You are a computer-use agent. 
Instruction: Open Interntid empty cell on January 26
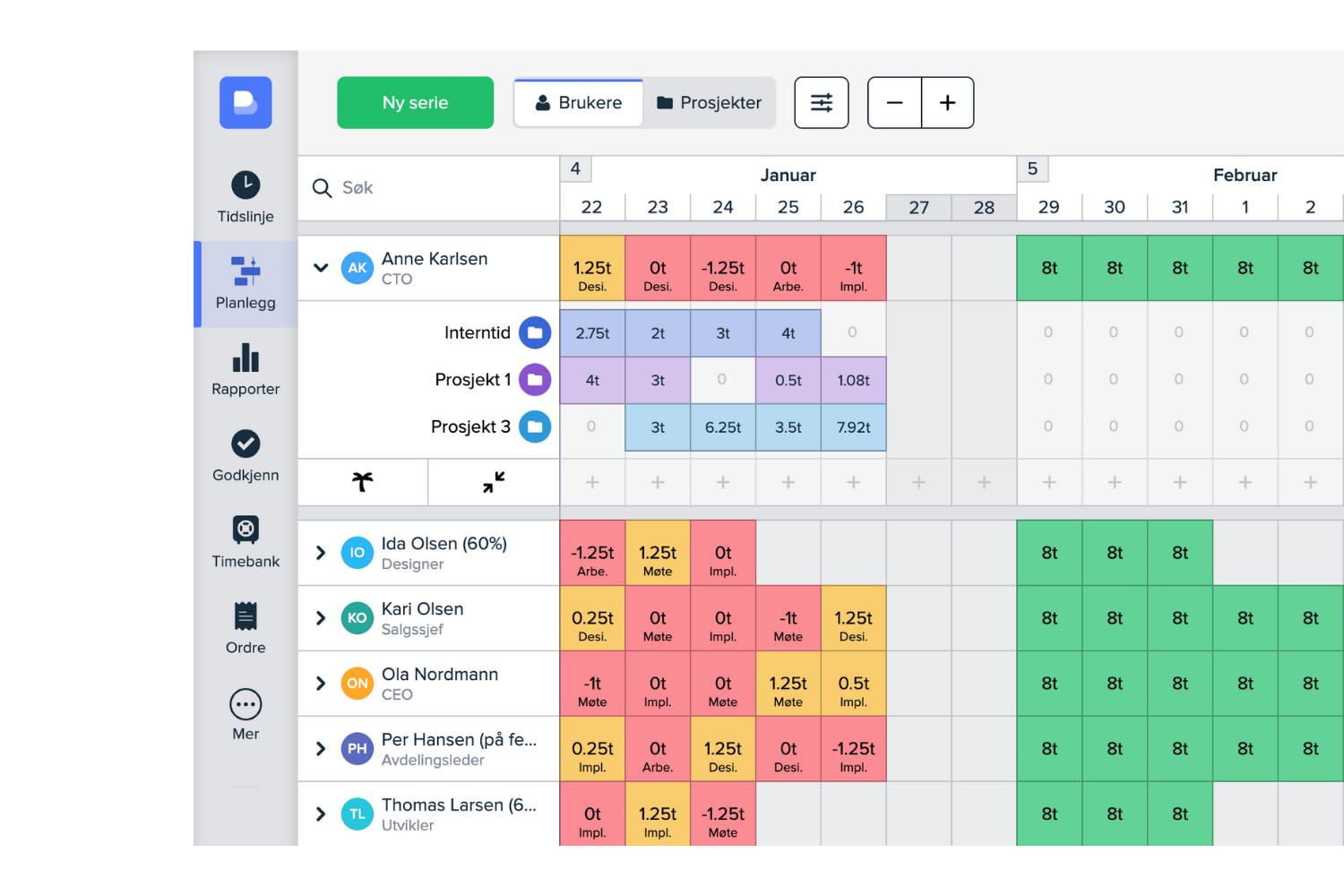(853, 333)
